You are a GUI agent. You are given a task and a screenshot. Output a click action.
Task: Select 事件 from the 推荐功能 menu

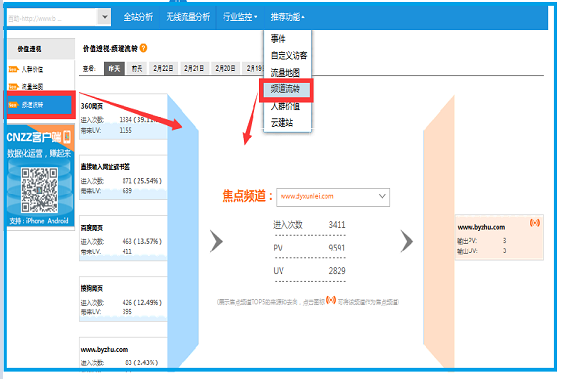[x=278, y=38]
